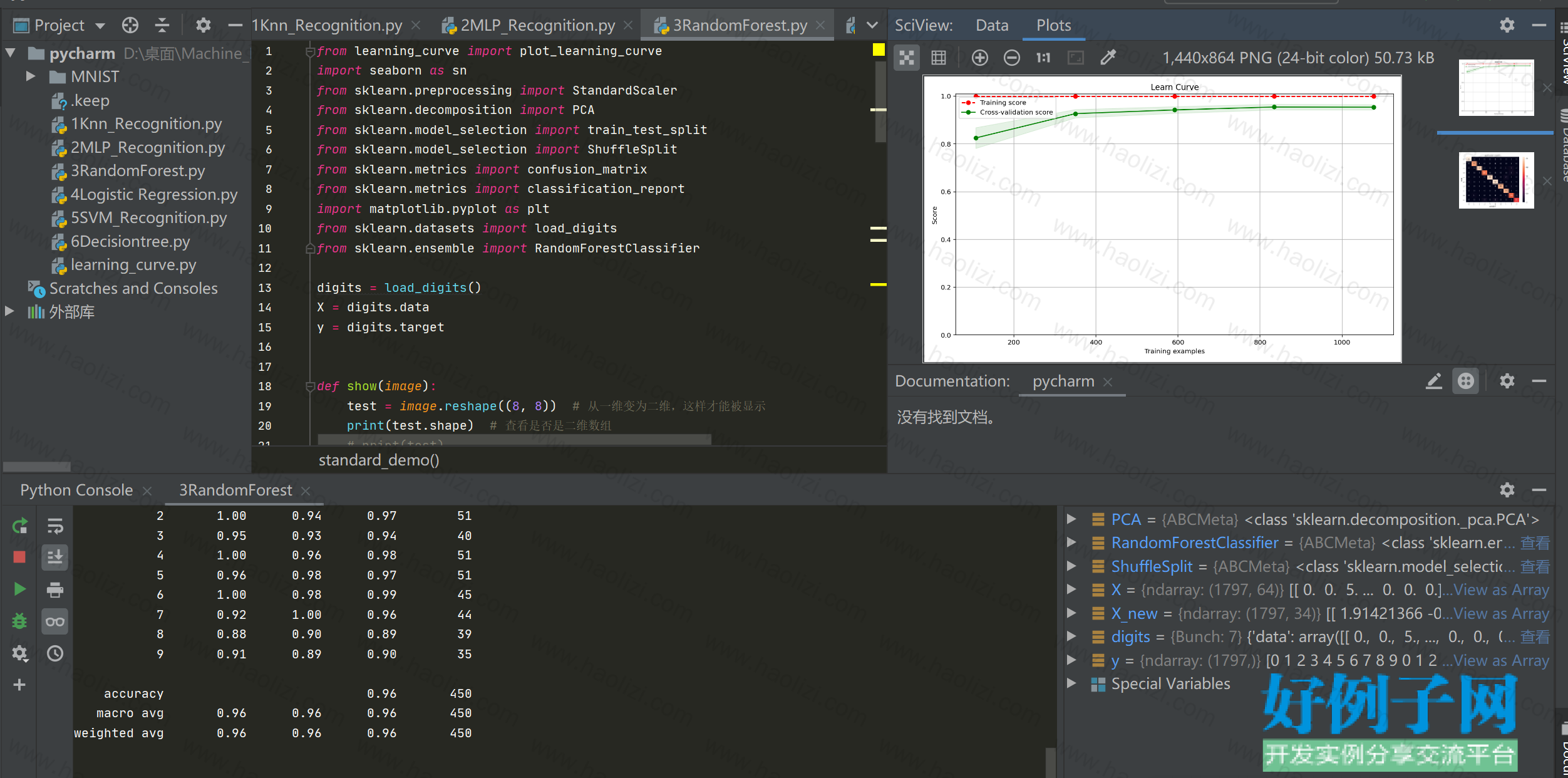Toggle the four-dot button in the Documentation header
This screenshot has width=1568, height=778.
pos(1466,381)
